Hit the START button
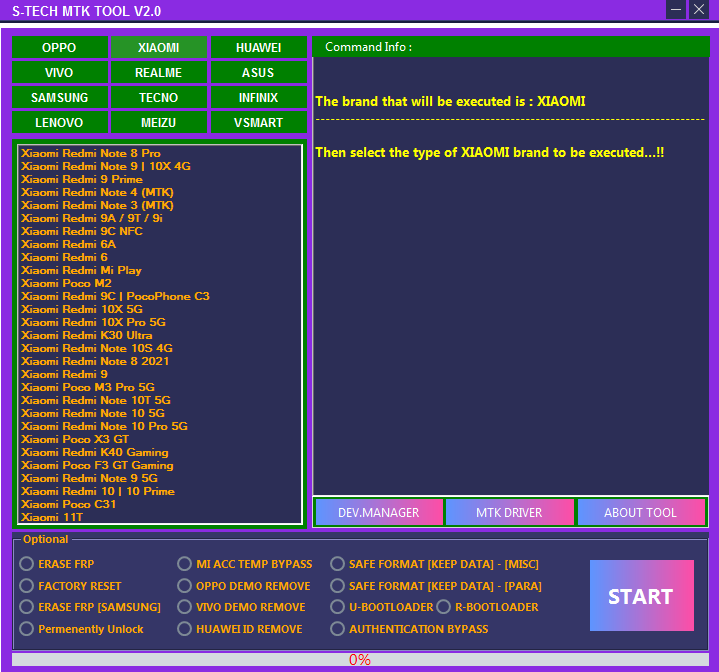The height and width of the screenshot is (672, 719). pyautogui.click(x=642, y=595)
